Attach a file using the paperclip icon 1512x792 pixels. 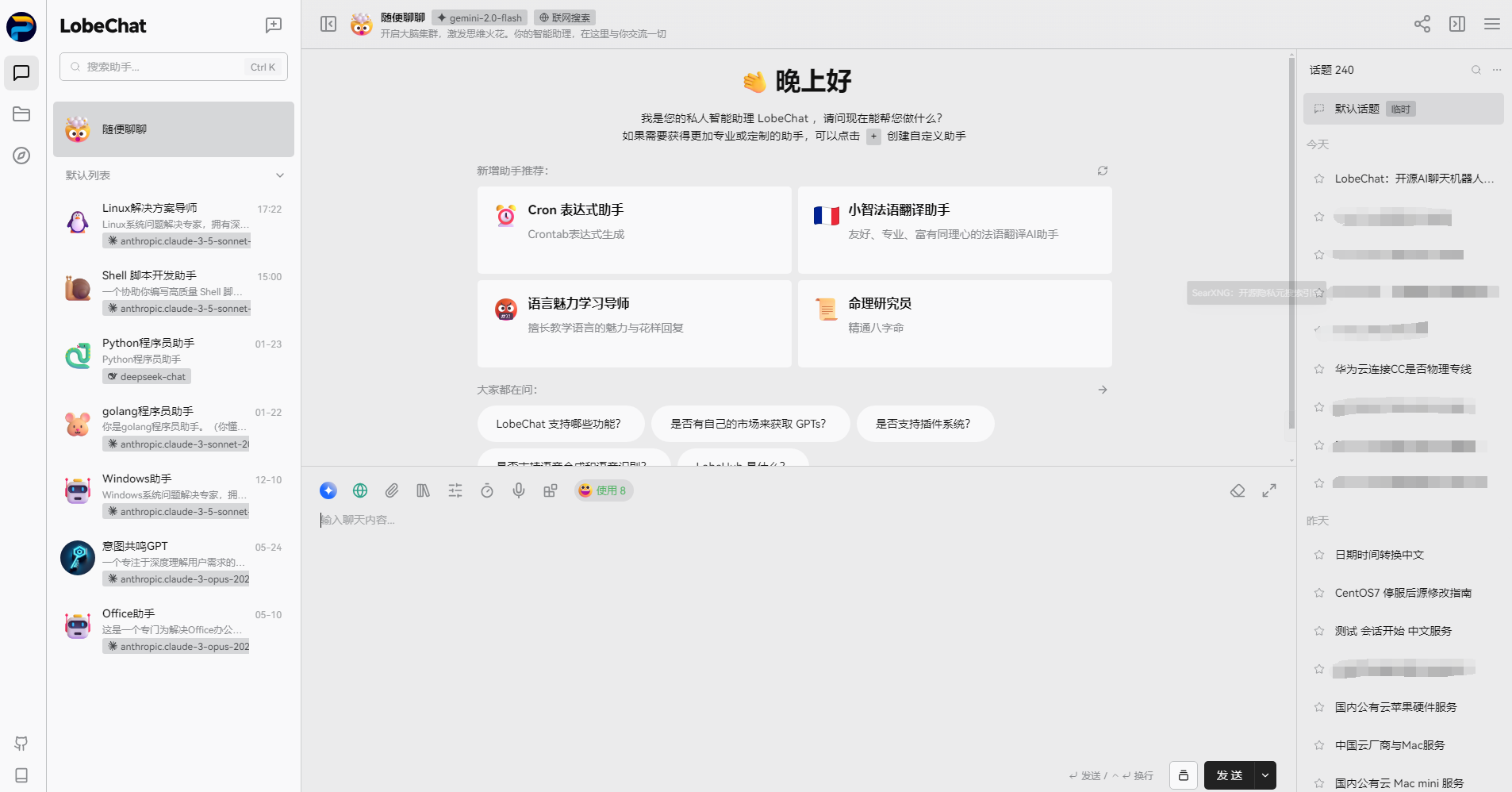coord(391,490)
